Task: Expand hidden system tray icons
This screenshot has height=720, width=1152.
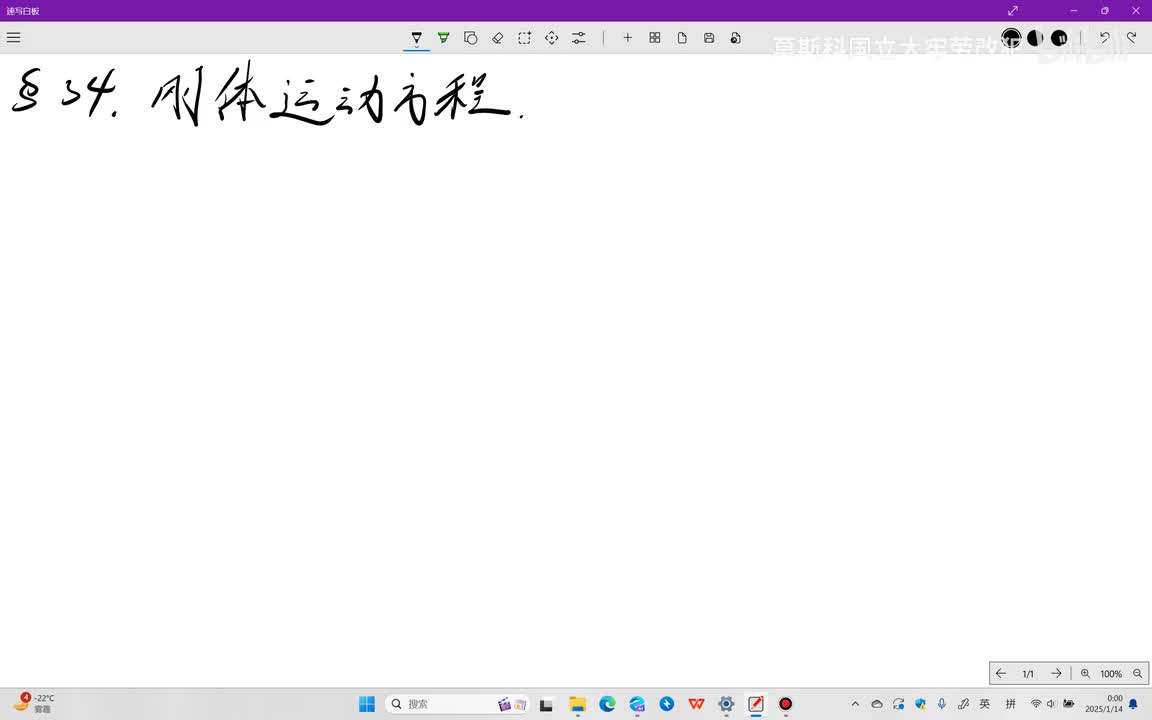Action: (x=855, y=704)
